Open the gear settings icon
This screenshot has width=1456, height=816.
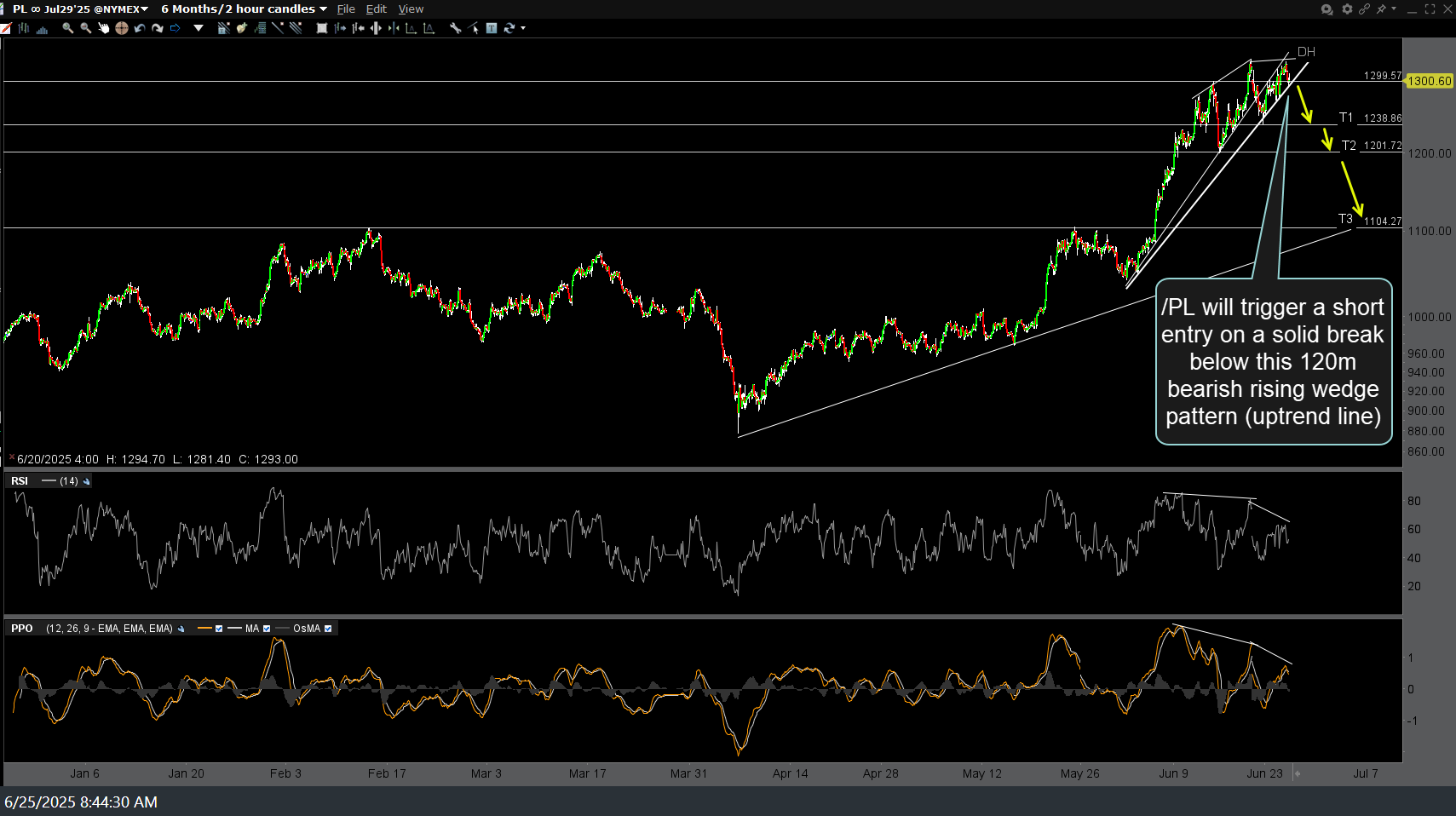click(1347, 9)
